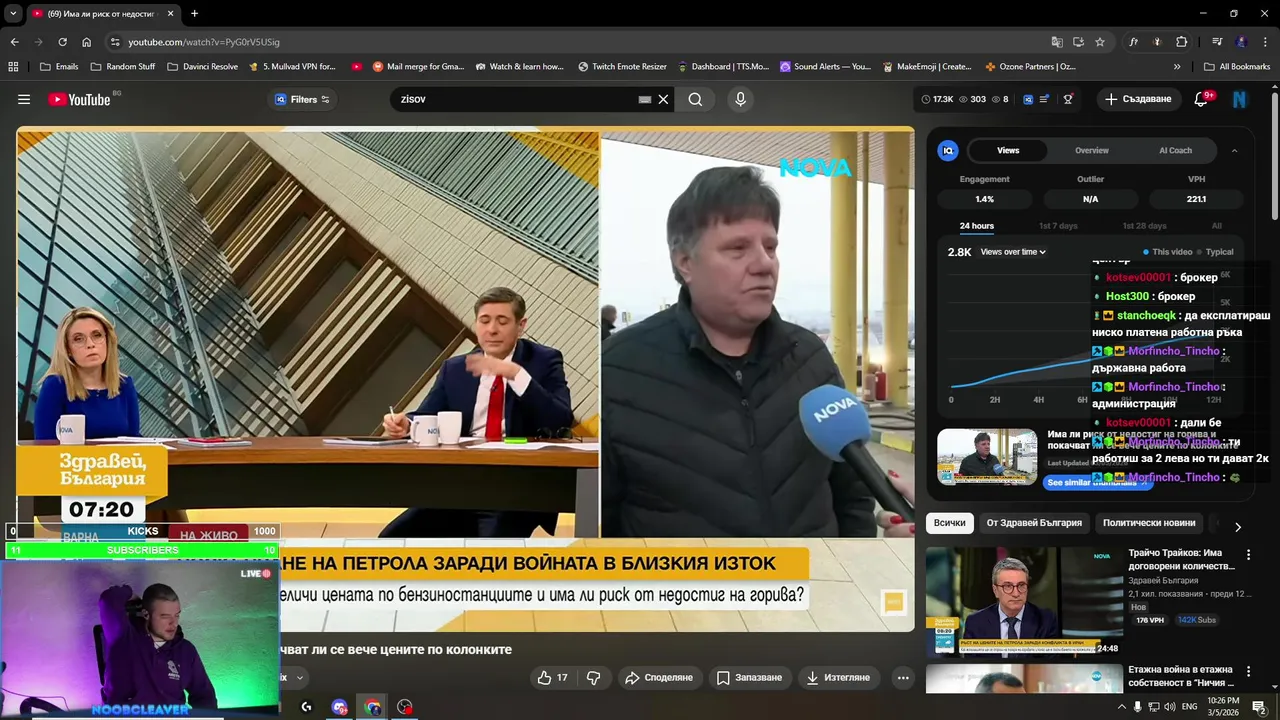
Task: Select the От Здравей България chip
Action: (x=1034, y=523)
